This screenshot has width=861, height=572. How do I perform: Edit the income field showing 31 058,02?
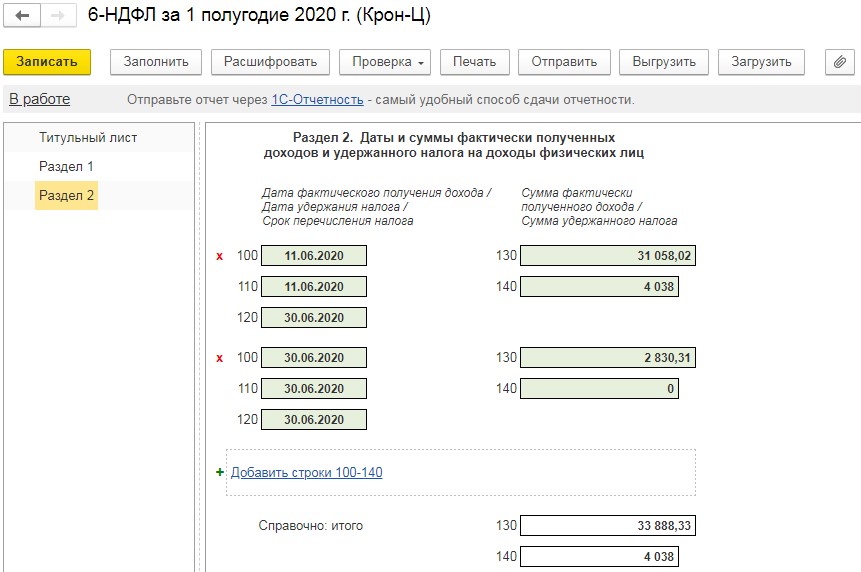(x=607, y=256)
